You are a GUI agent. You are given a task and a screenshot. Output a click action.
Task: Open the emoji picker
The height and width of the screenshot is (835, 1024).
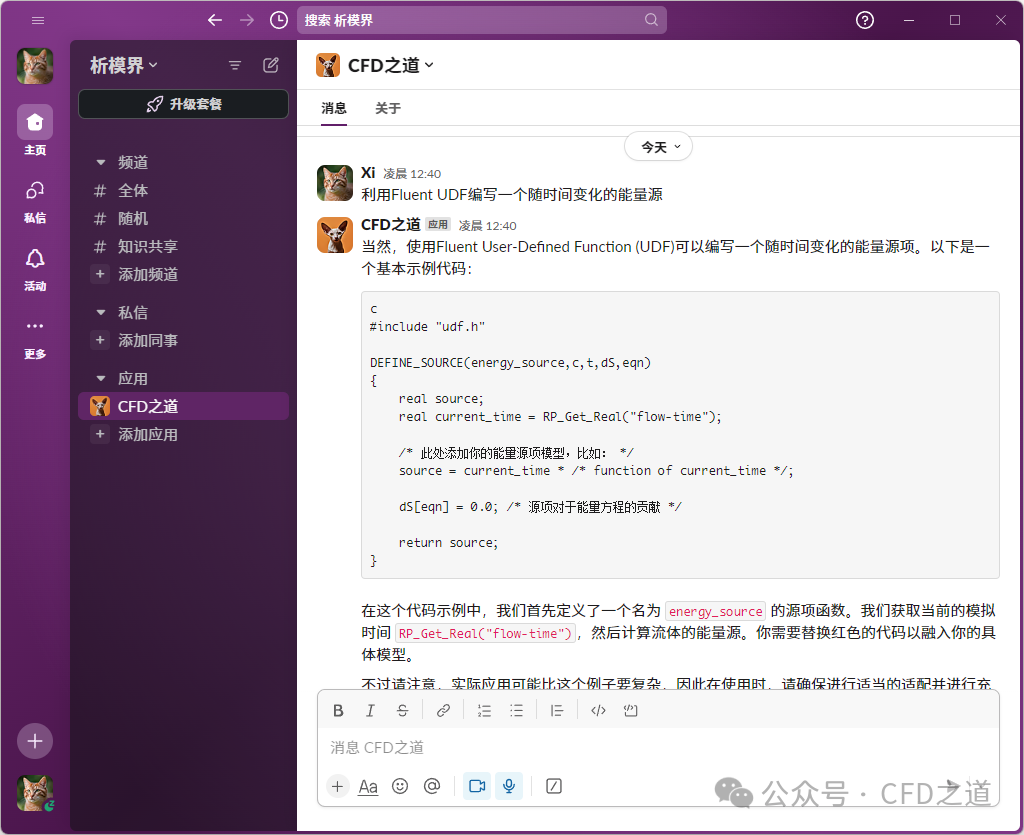click(x=400, y=786)
